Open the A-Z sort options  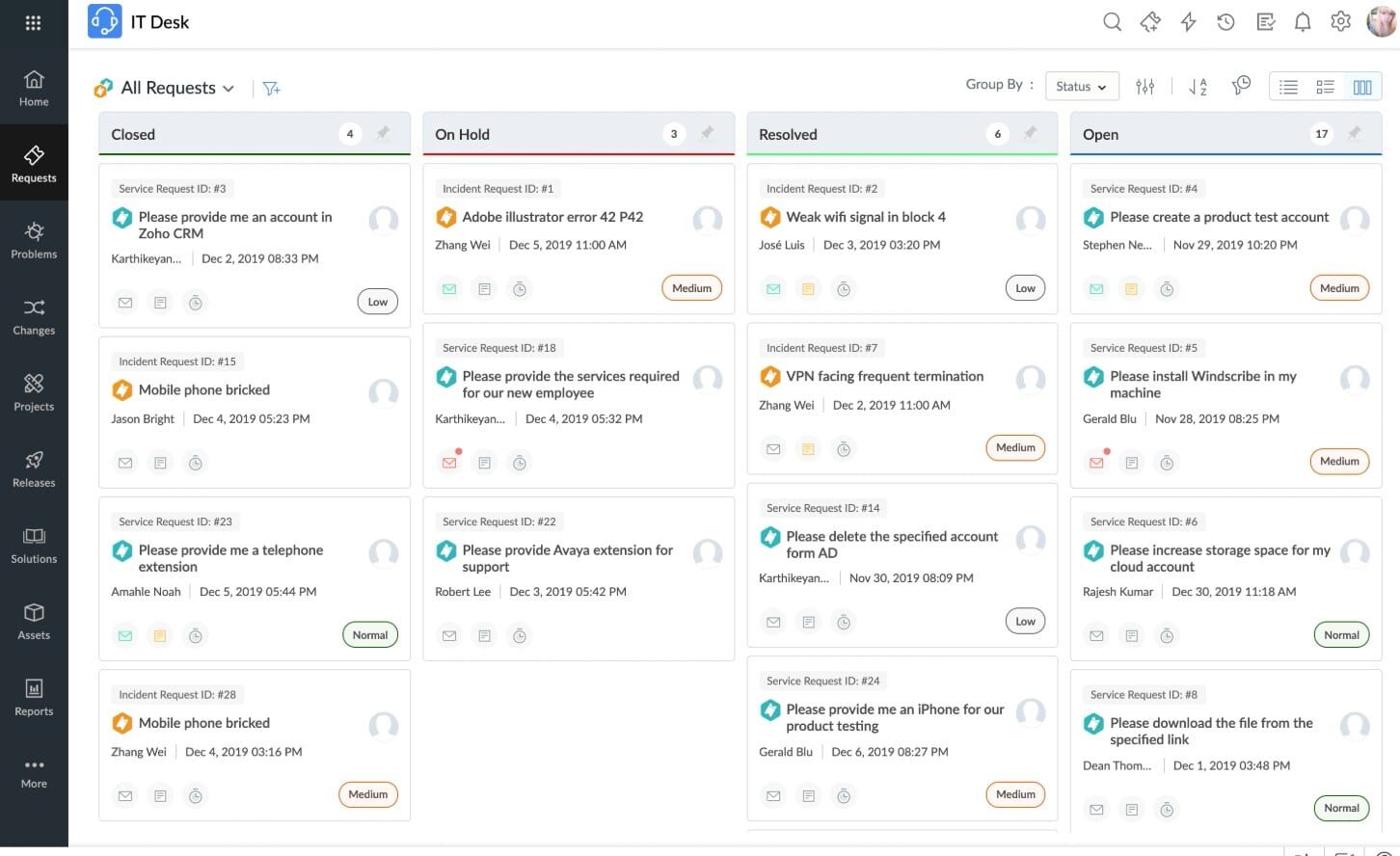click(x=1198, y=86)
